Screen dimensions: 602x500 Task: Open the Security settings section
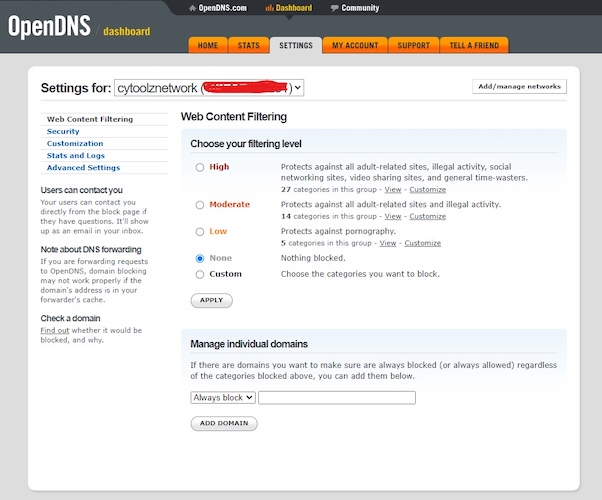click(x=63, y=131)
